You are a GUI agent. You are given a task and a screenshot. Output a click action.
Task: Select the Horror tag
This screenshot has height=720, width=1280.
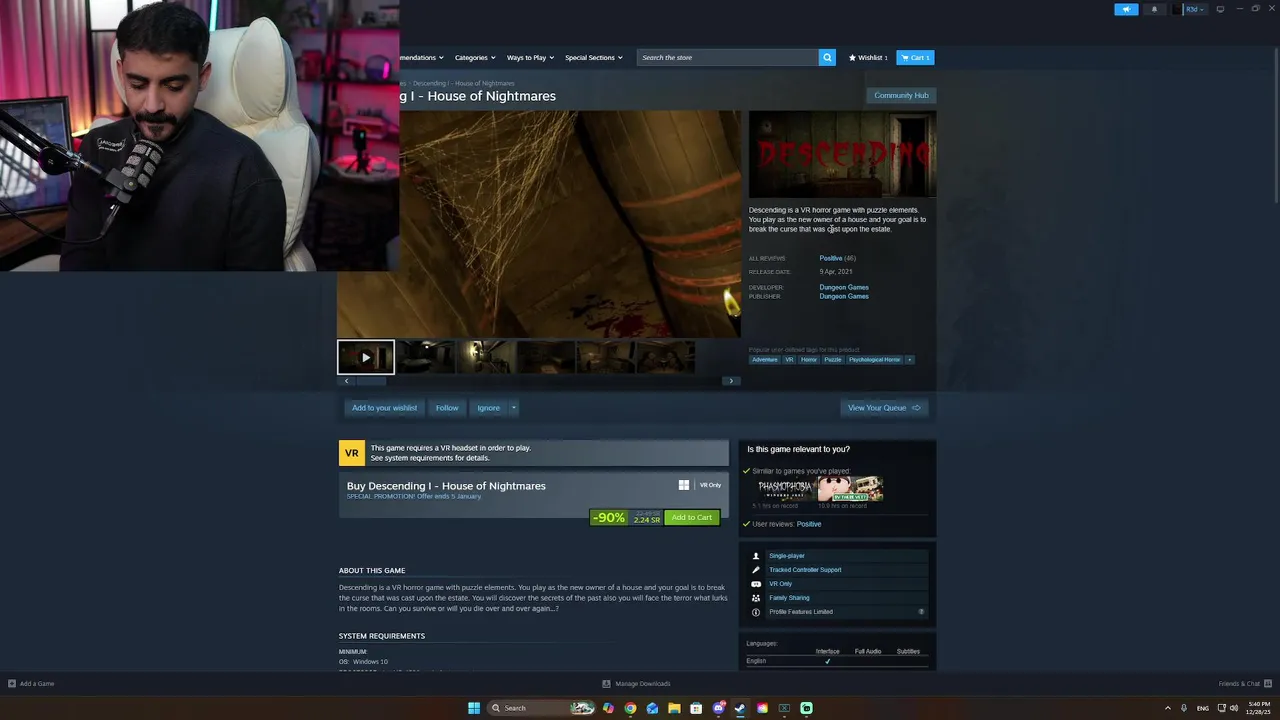(x=809, y=359)
